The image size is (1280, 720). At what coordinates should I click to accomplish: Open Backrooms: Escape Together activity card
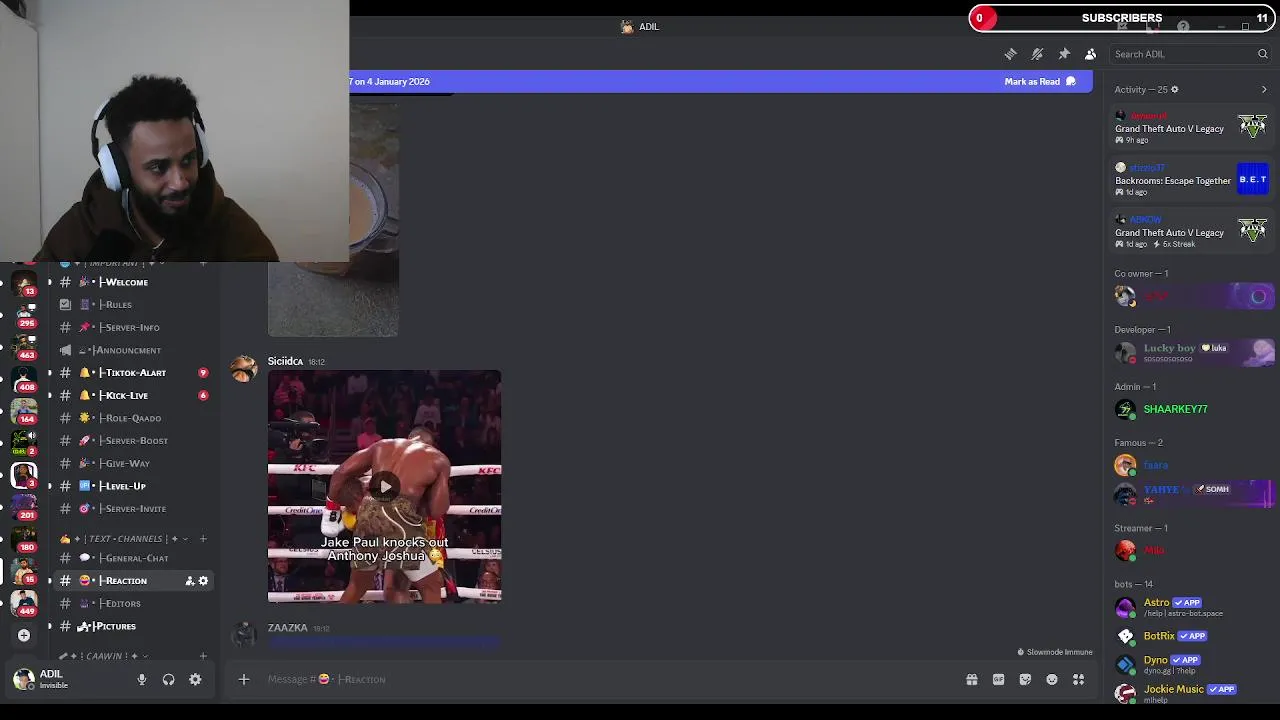(1191, 180)
